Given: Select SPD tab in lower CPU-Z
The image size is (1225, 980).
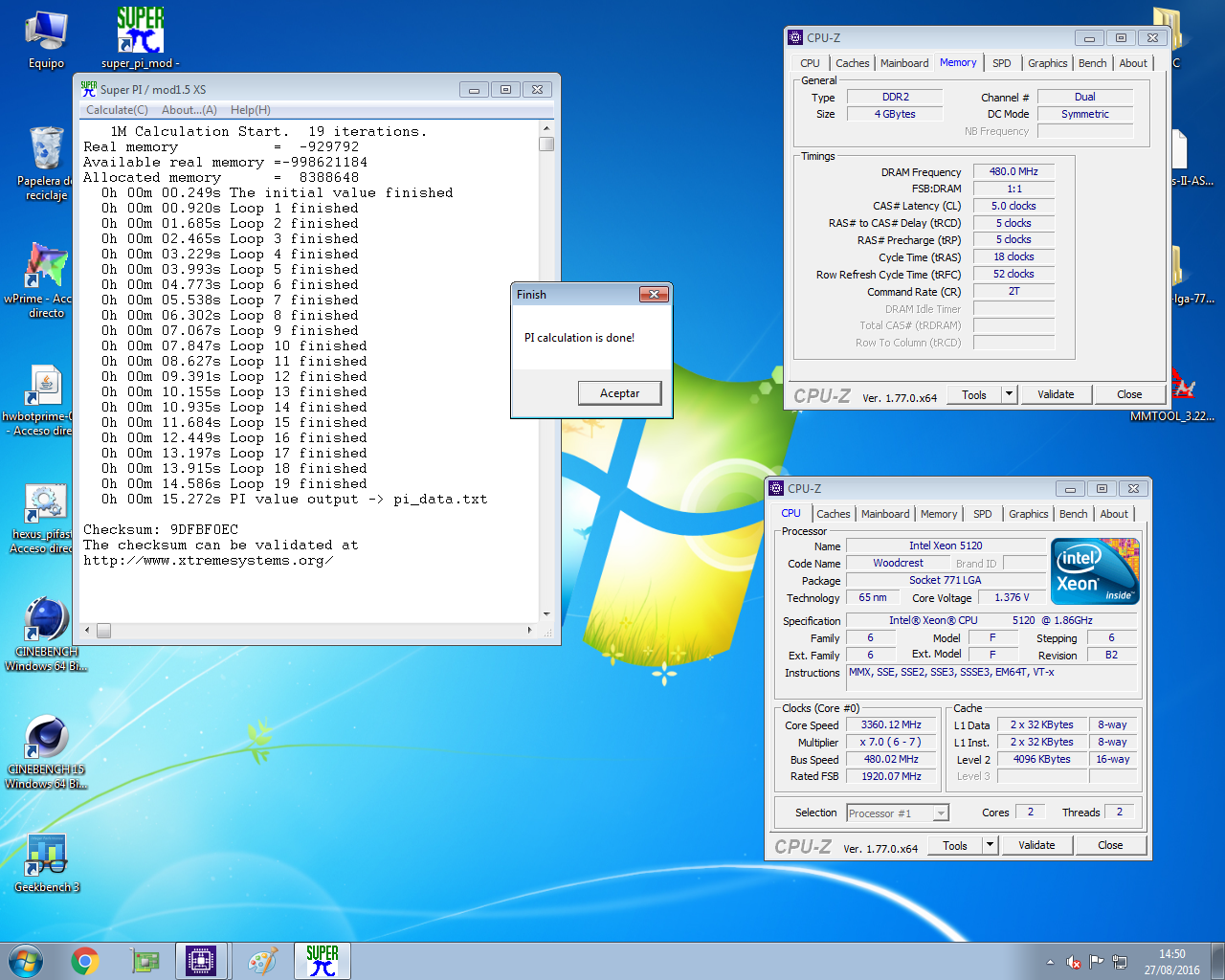Looking at the screenshot, I should 982,514.
